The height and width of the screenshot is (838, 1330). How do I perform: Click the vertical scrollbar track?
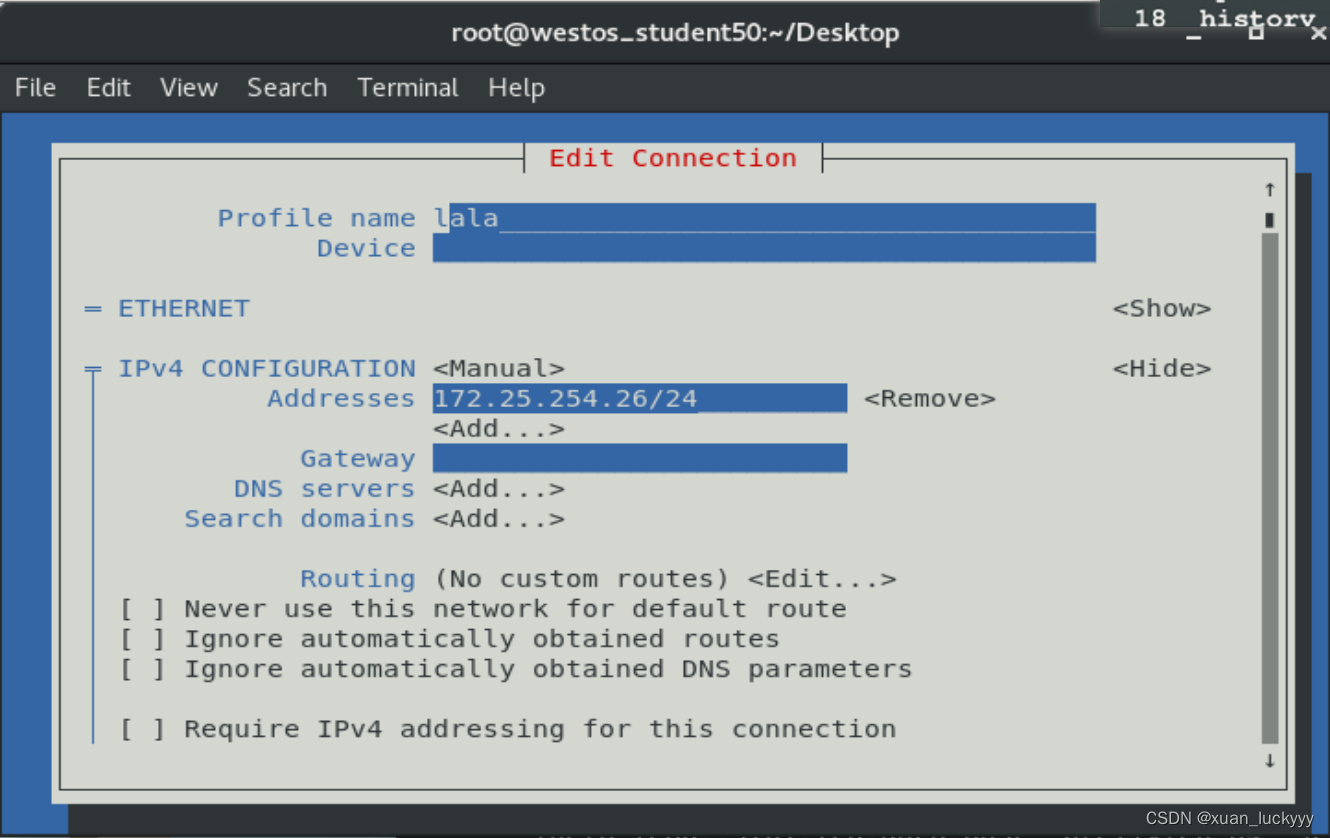click(x=1270, y=489)
